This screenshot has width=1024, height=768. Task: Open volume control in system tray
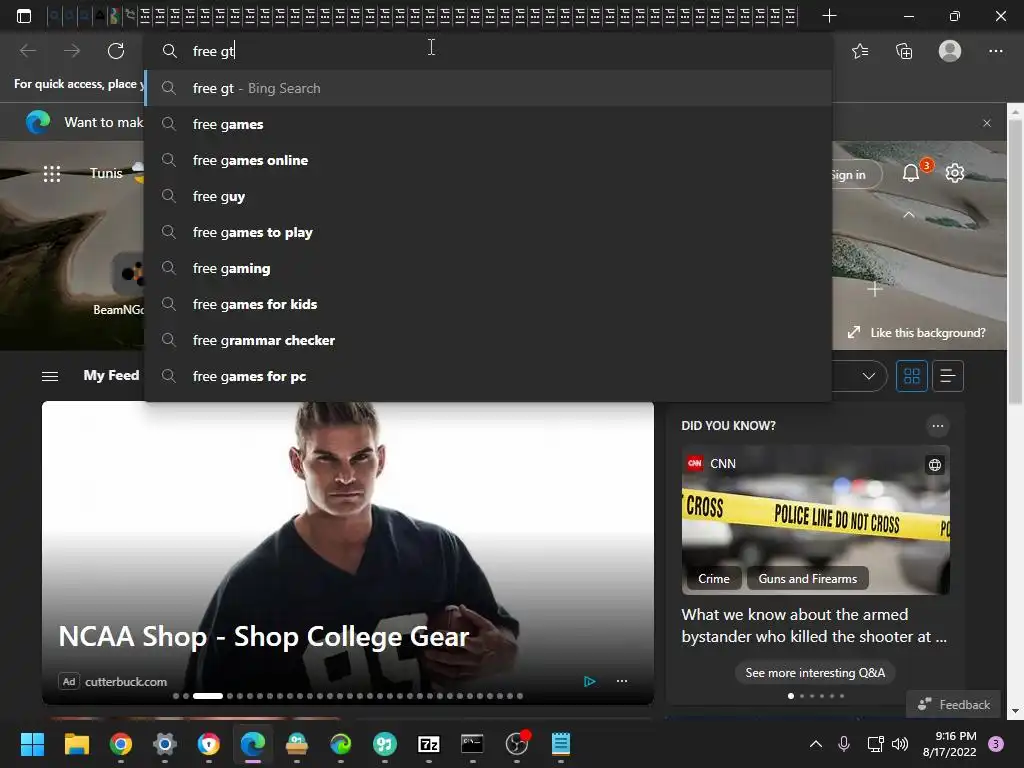[900, 743]
